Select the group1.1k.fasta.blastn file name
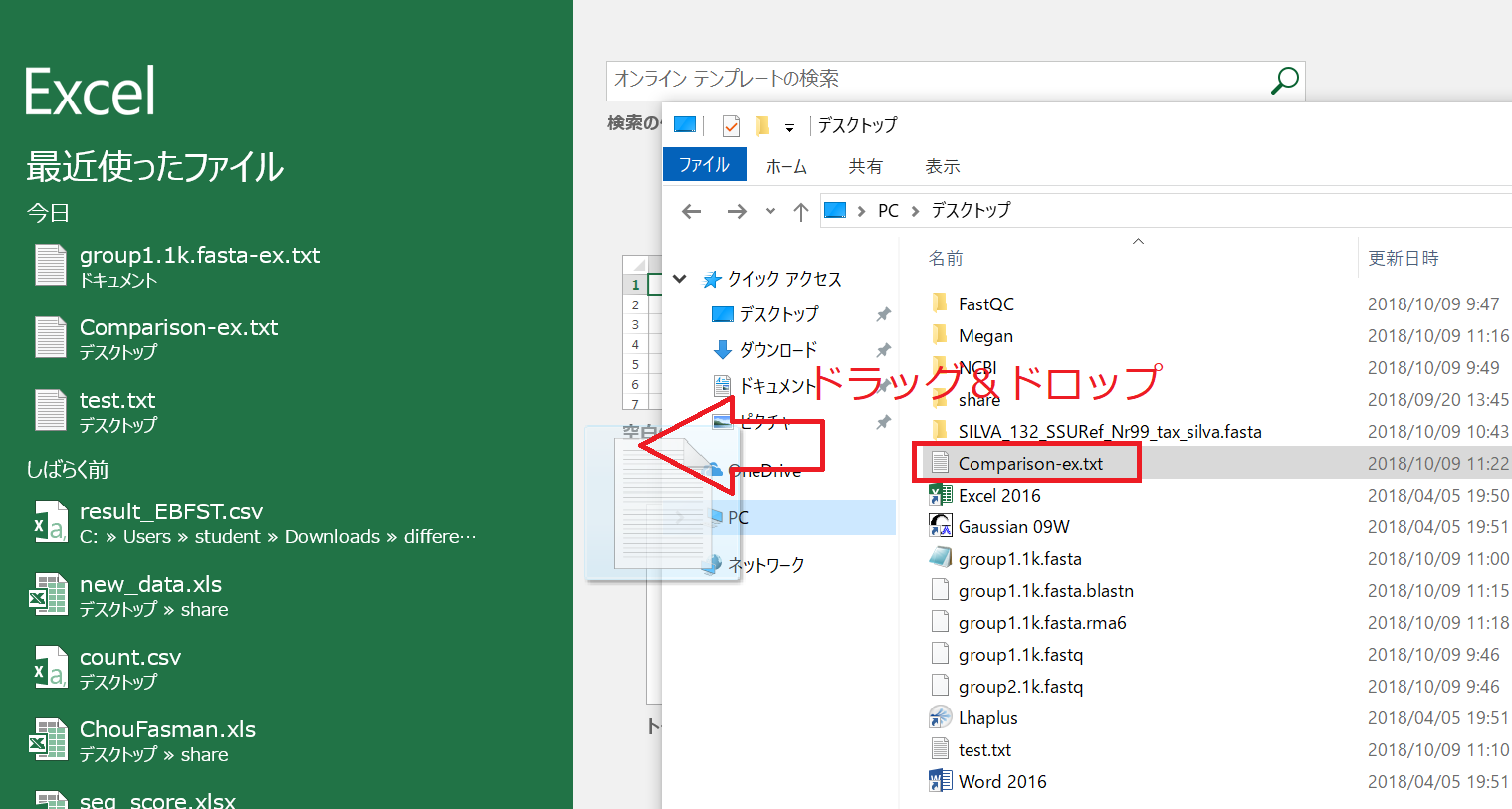The width and height of the screenshot is (1512, 809). coord(1046,591)
